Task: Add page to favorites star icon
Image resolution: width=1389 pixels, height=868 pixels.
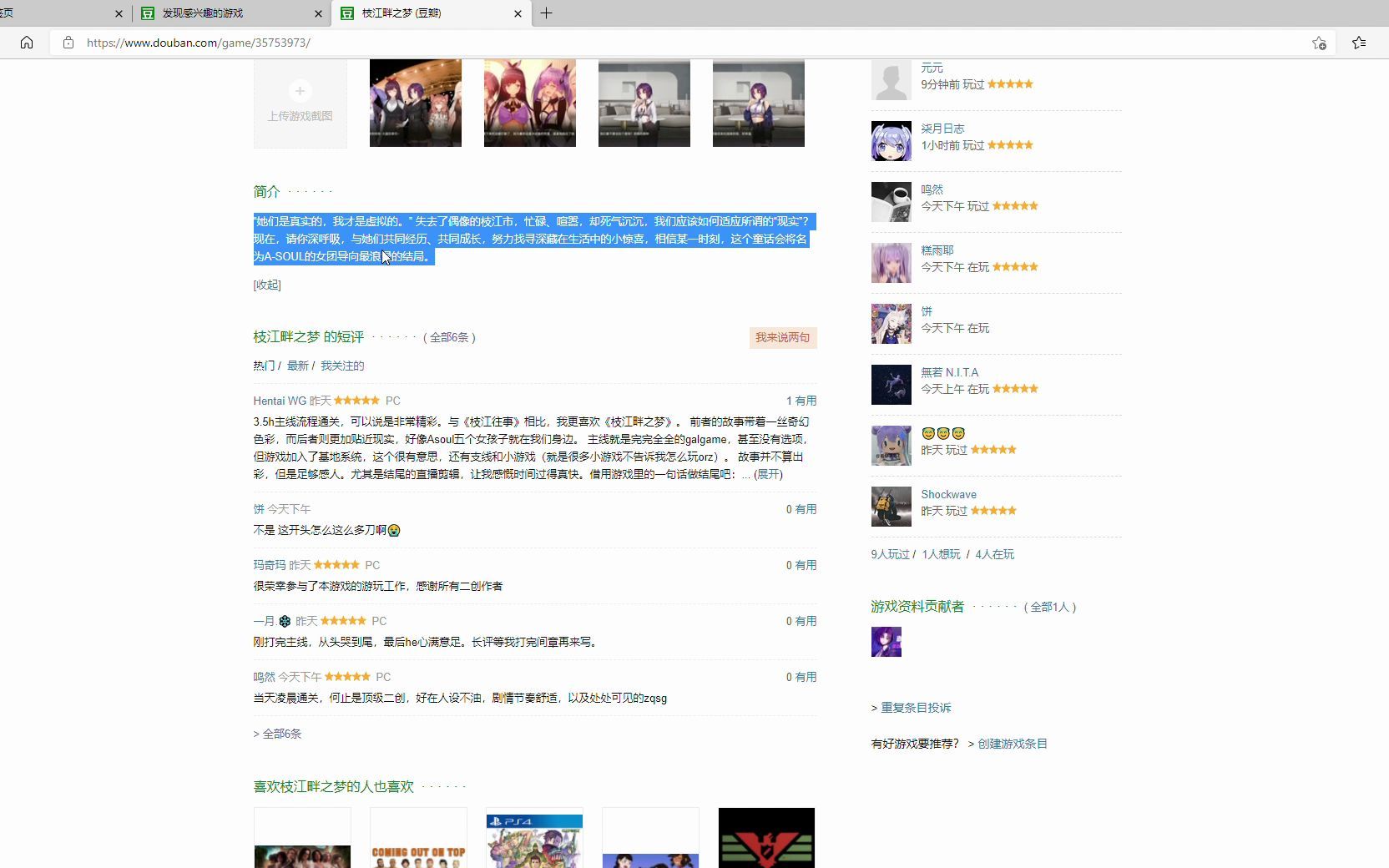Action: (1319, 43)
